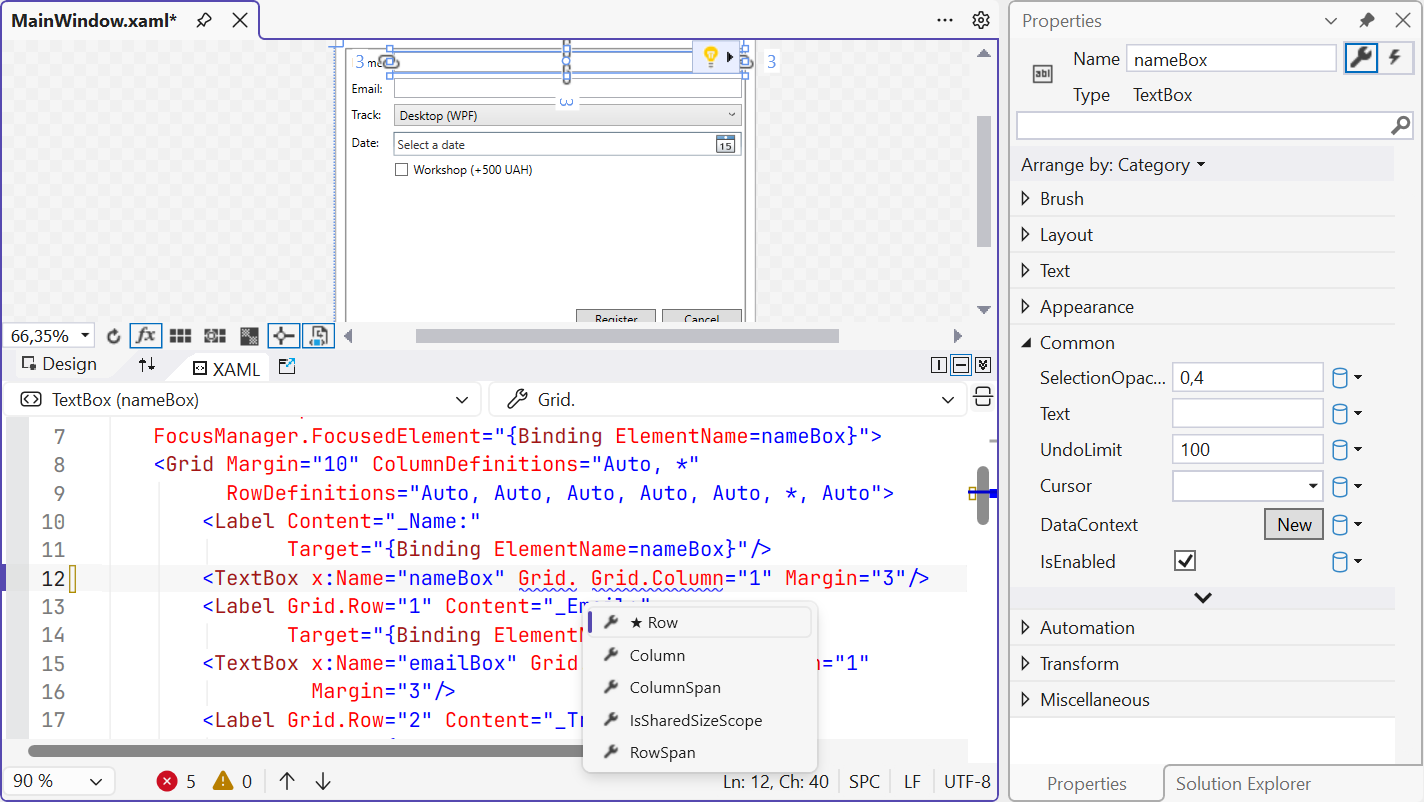The width and height of the screenshot is (1424, 802).
Task: Swap Design and XAML panes
Action: 147,365
